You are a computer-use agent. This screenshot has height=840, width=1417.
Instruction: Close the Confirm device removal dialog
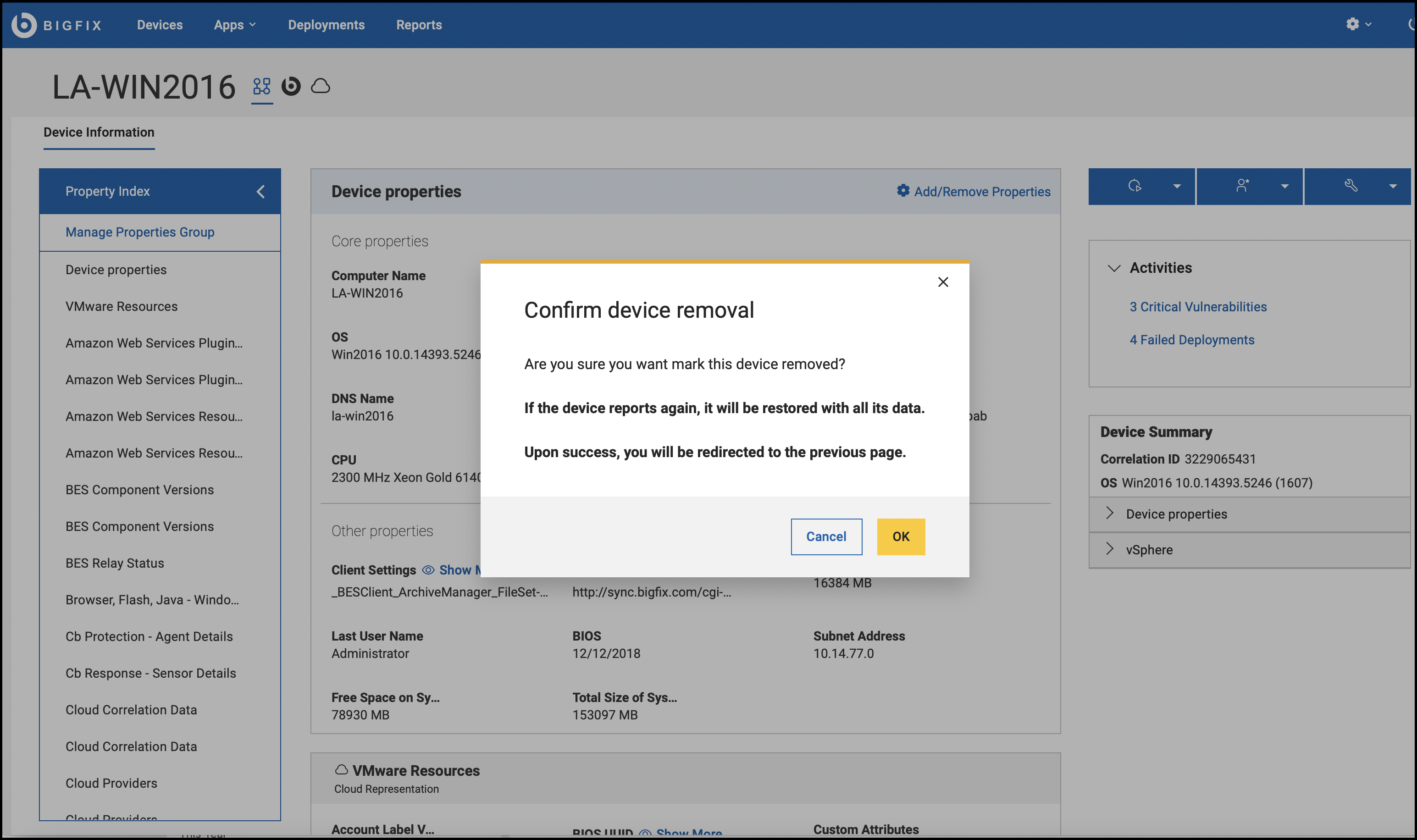942,282
